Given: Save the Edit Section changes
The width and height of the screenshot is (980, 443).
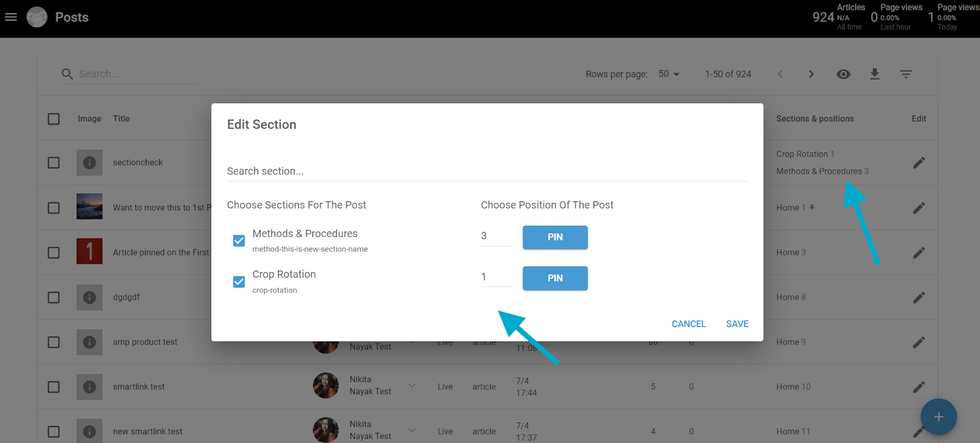Looking at the screenshot, I should pyautogui.click(x=737, y=324).
